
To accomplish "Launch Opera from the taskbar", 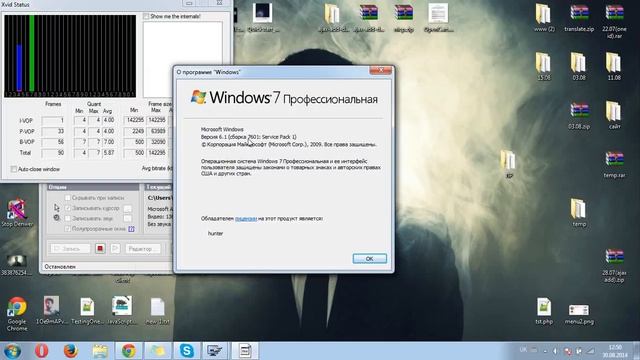I will point(41,351).
